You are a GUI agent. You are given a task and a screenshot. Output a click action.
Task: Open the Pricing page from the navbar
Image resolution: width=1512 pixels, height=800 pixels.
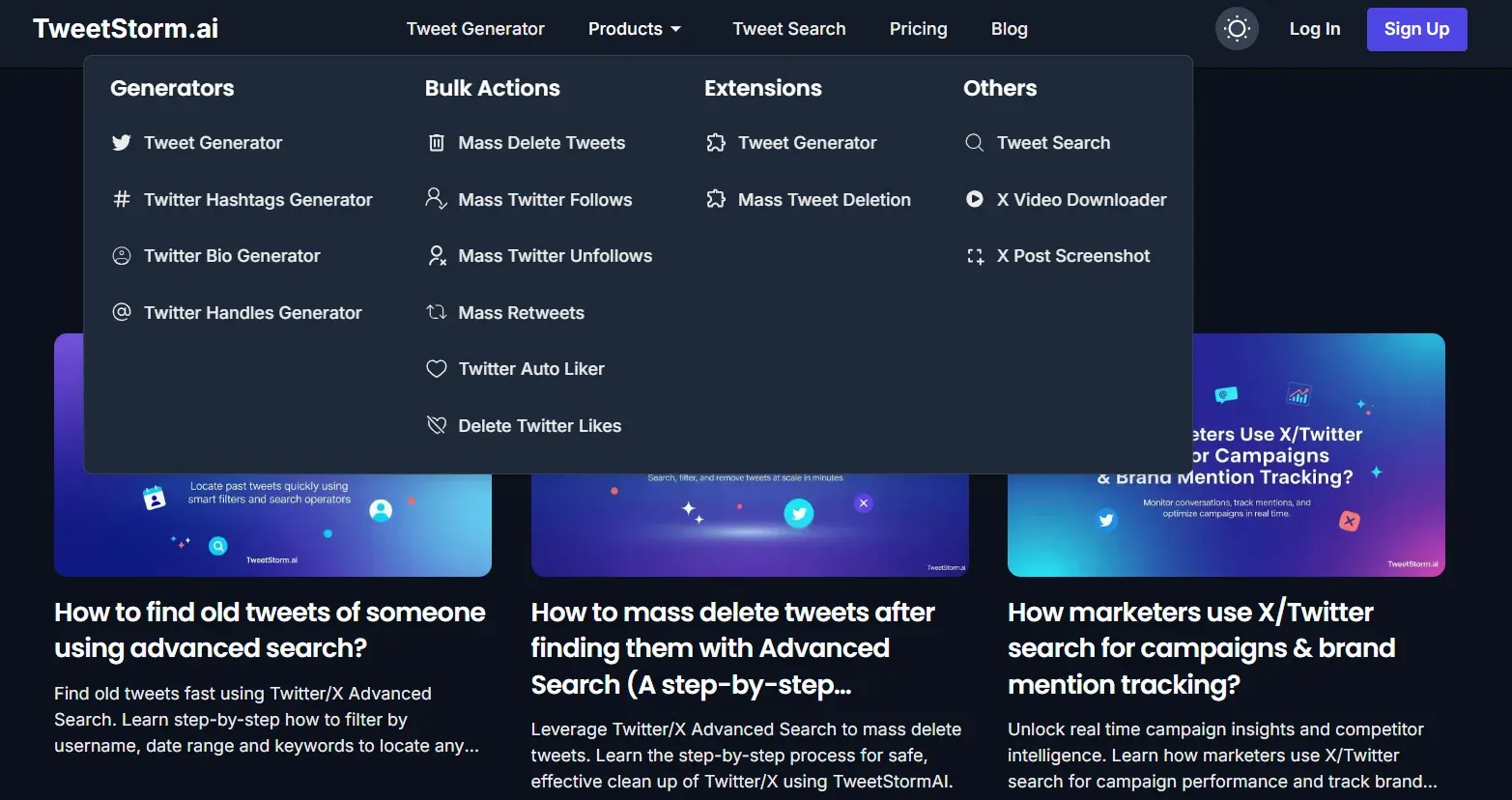coord(918,28)
